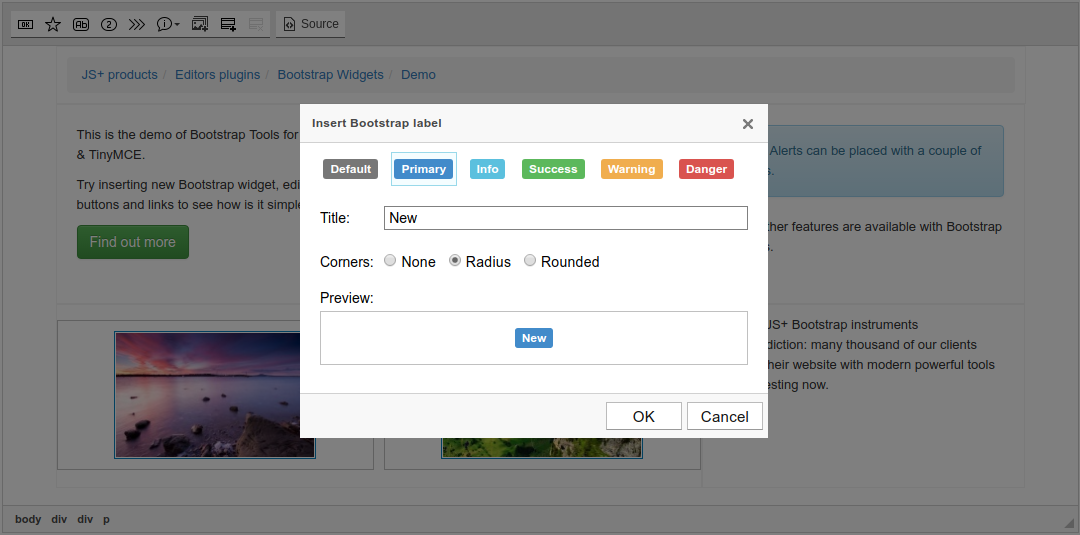The image size is (1080, 535).
Task: Click the insert image gallery toolbar icon
Action: coord(200,24)
